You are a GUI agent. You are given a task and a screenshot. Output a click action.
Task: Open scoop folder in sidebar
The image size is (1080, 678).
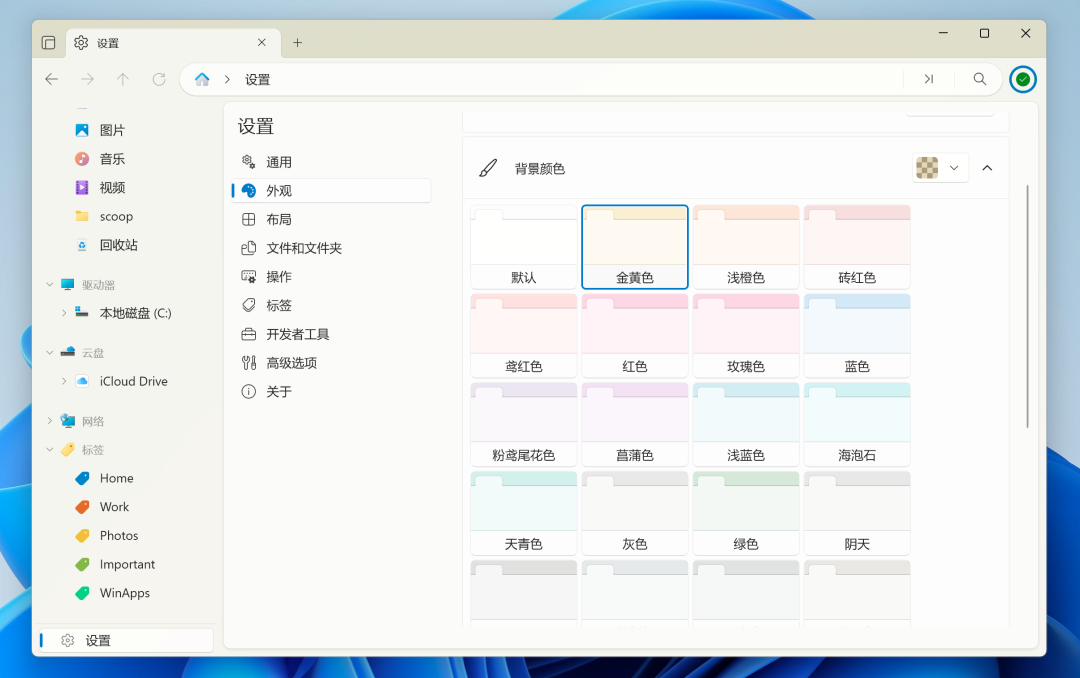coord(127,216)
